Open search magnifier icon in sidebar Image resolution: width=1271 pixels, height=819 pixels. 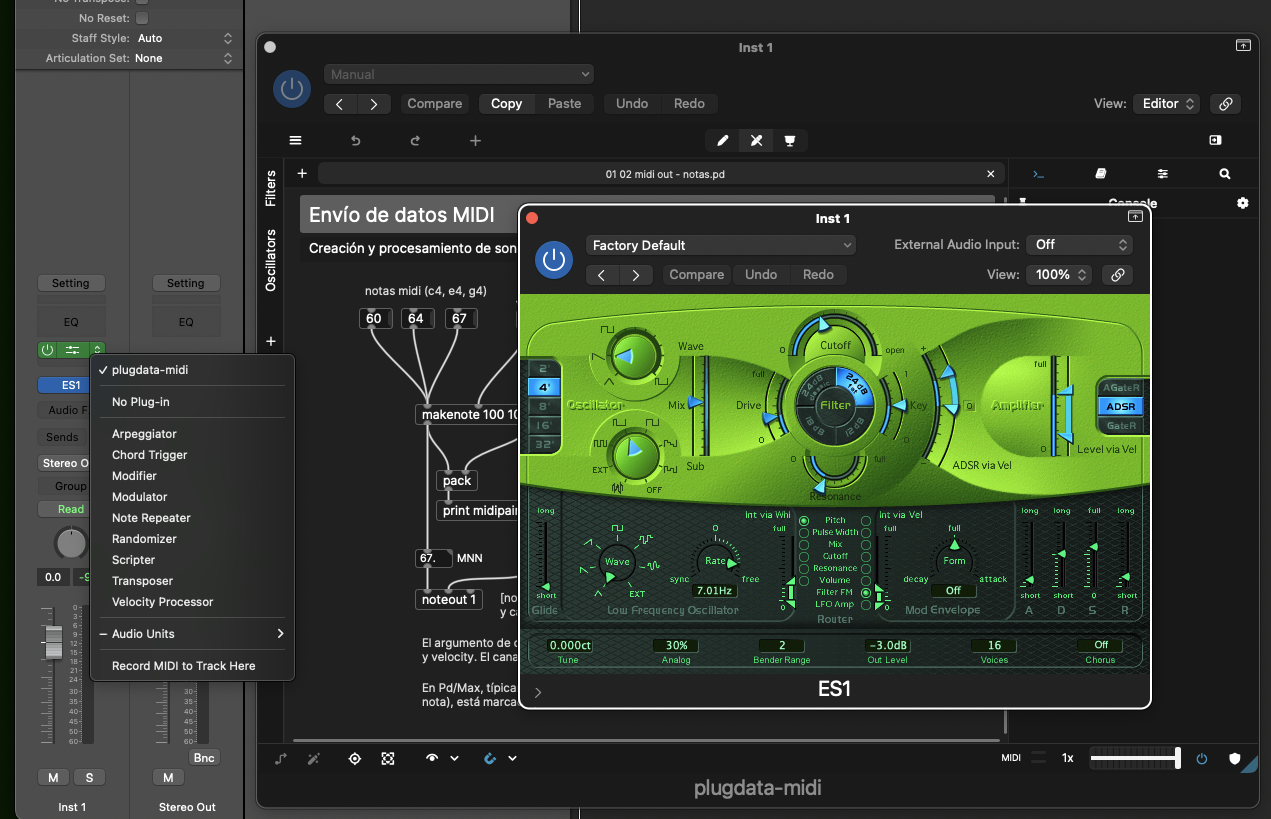1224,174
